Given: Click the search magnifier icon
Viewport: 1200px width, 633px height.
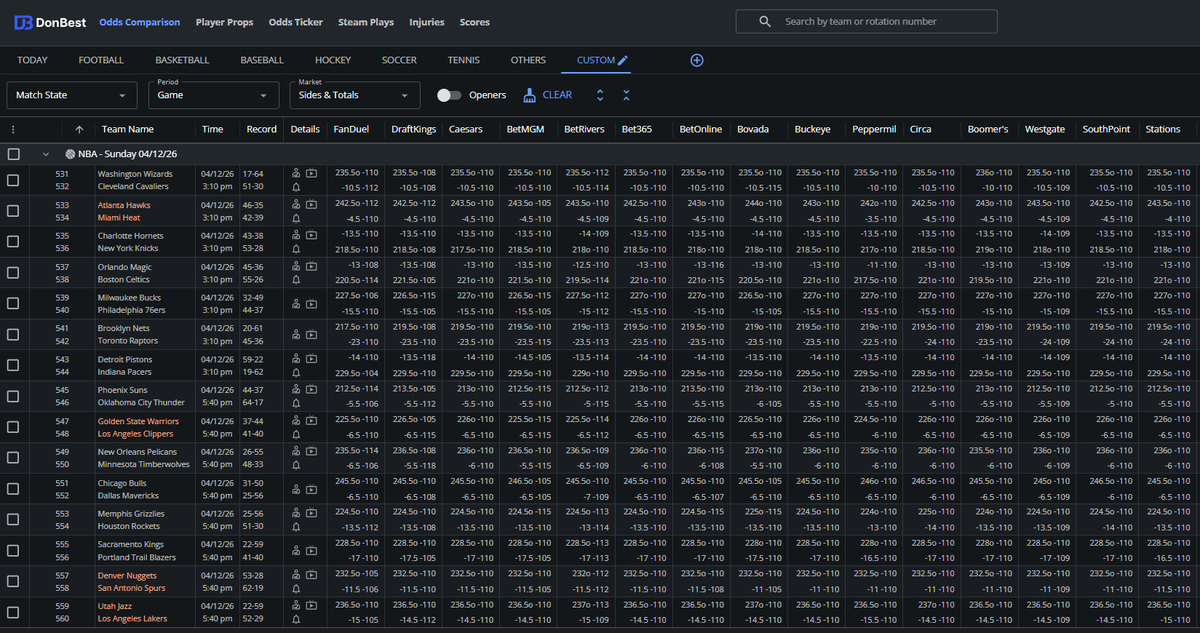Looking at the screenshot, I should tap(765, 21).
